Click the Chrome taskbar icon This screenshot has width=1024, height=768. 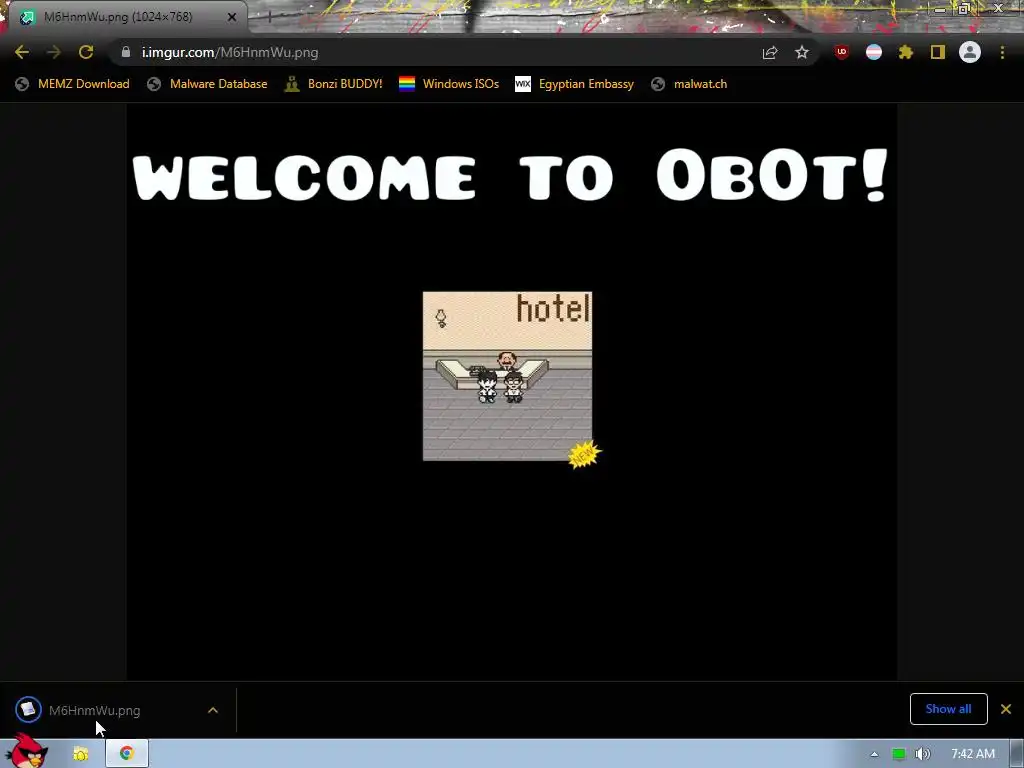(127, 754)
